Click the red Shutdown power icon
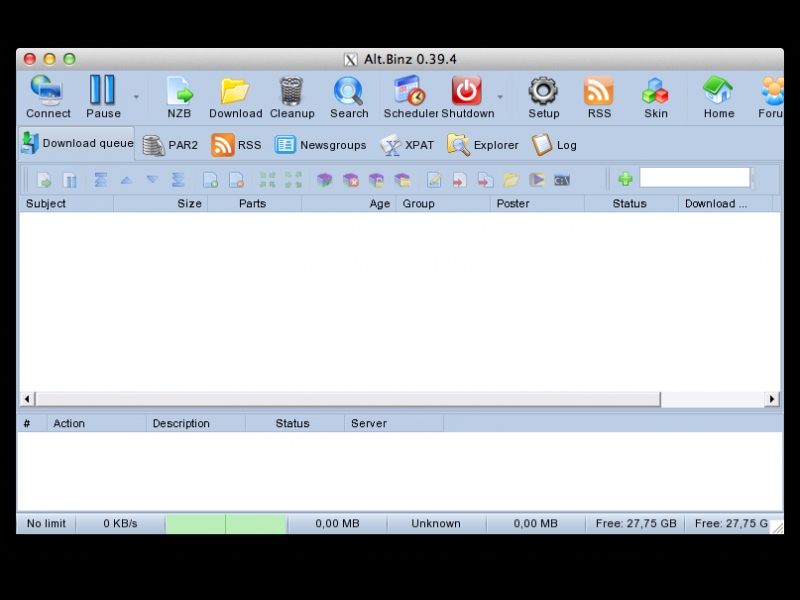This screenshot has width=800, height=600. [466, 92]
